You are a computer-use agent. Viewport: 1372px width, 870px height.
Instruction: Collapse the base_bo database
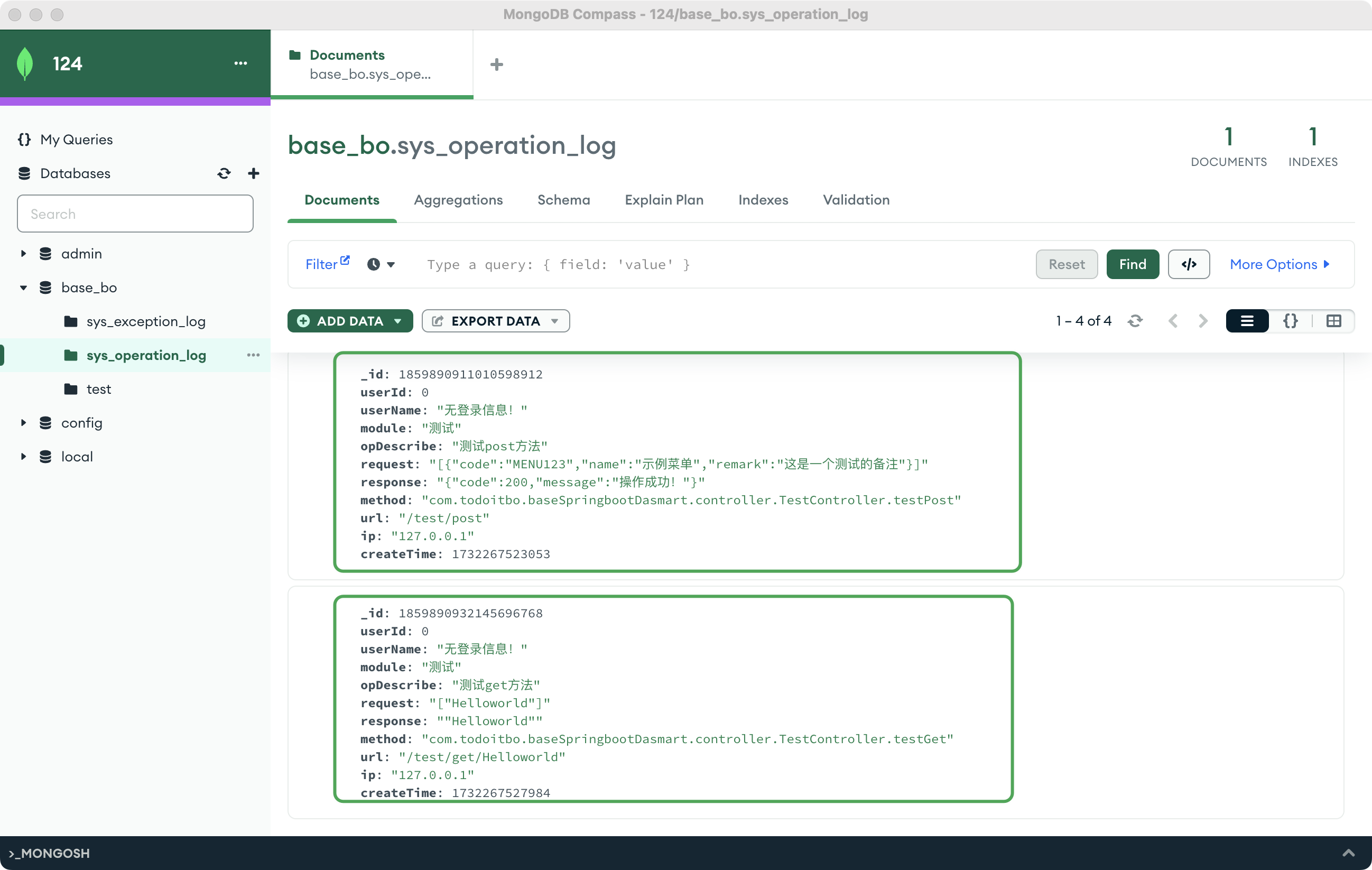23,288
